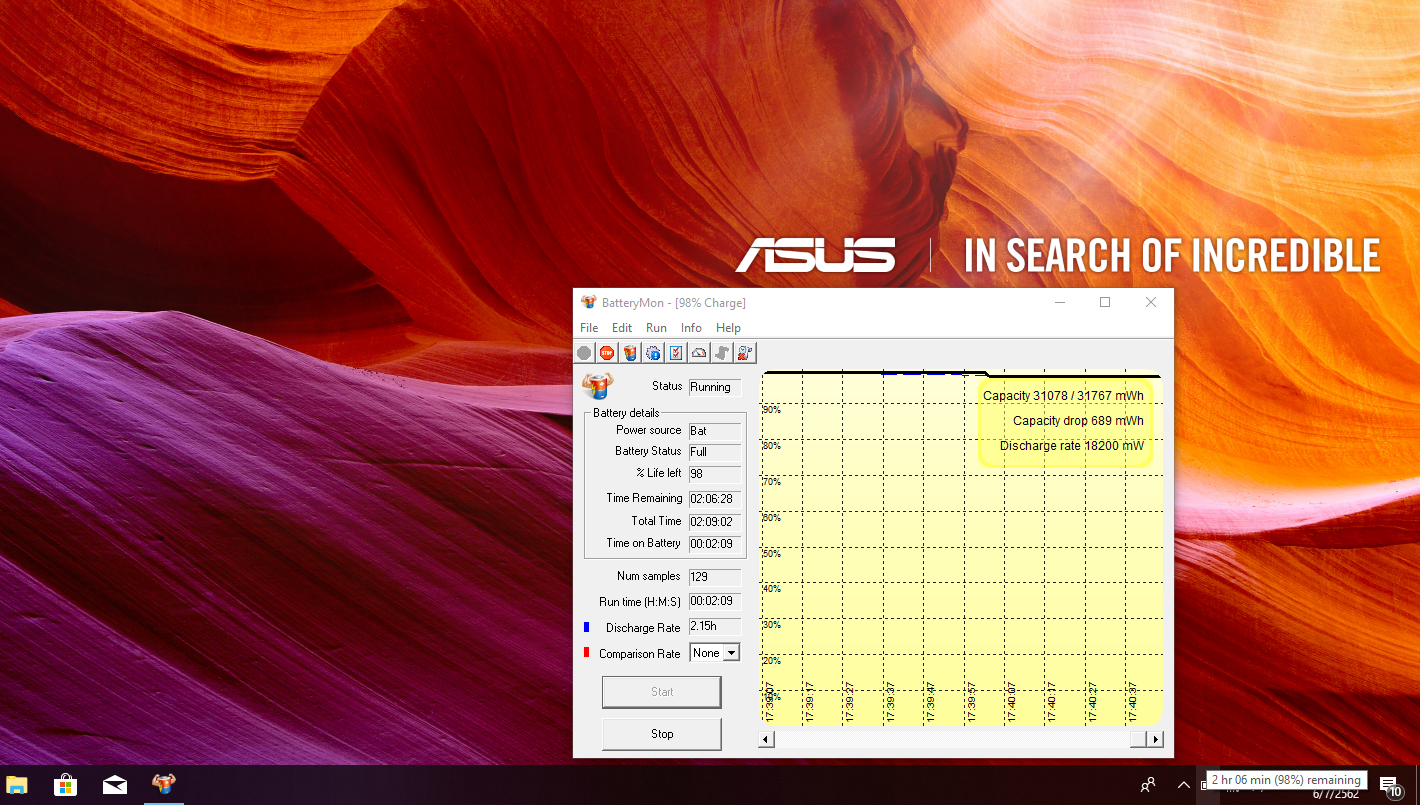Click the Total Time value 02:09:02
Viewport: 1420px width, 805px height.
(715, 521)
